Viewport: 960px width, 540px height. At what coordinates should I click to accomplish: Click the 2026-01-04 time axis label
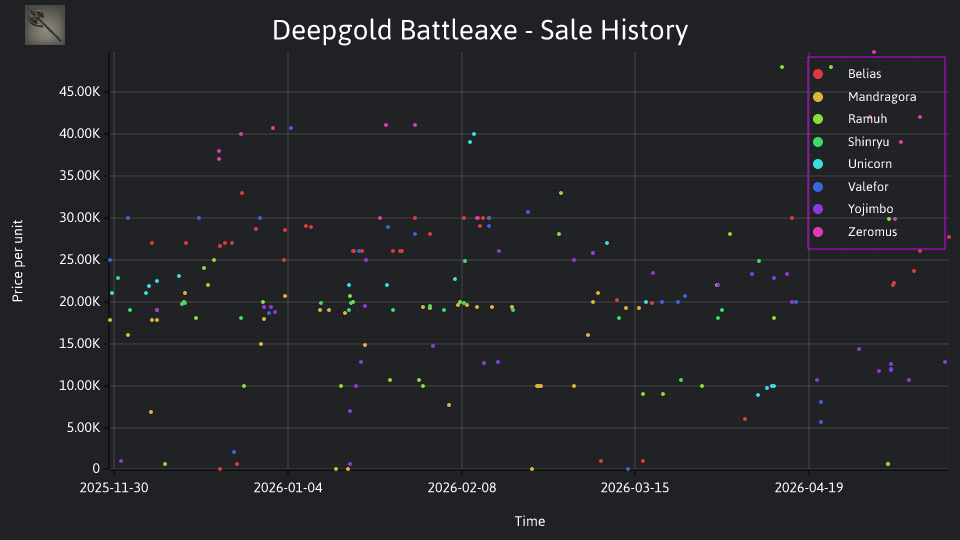coord(288,488)
